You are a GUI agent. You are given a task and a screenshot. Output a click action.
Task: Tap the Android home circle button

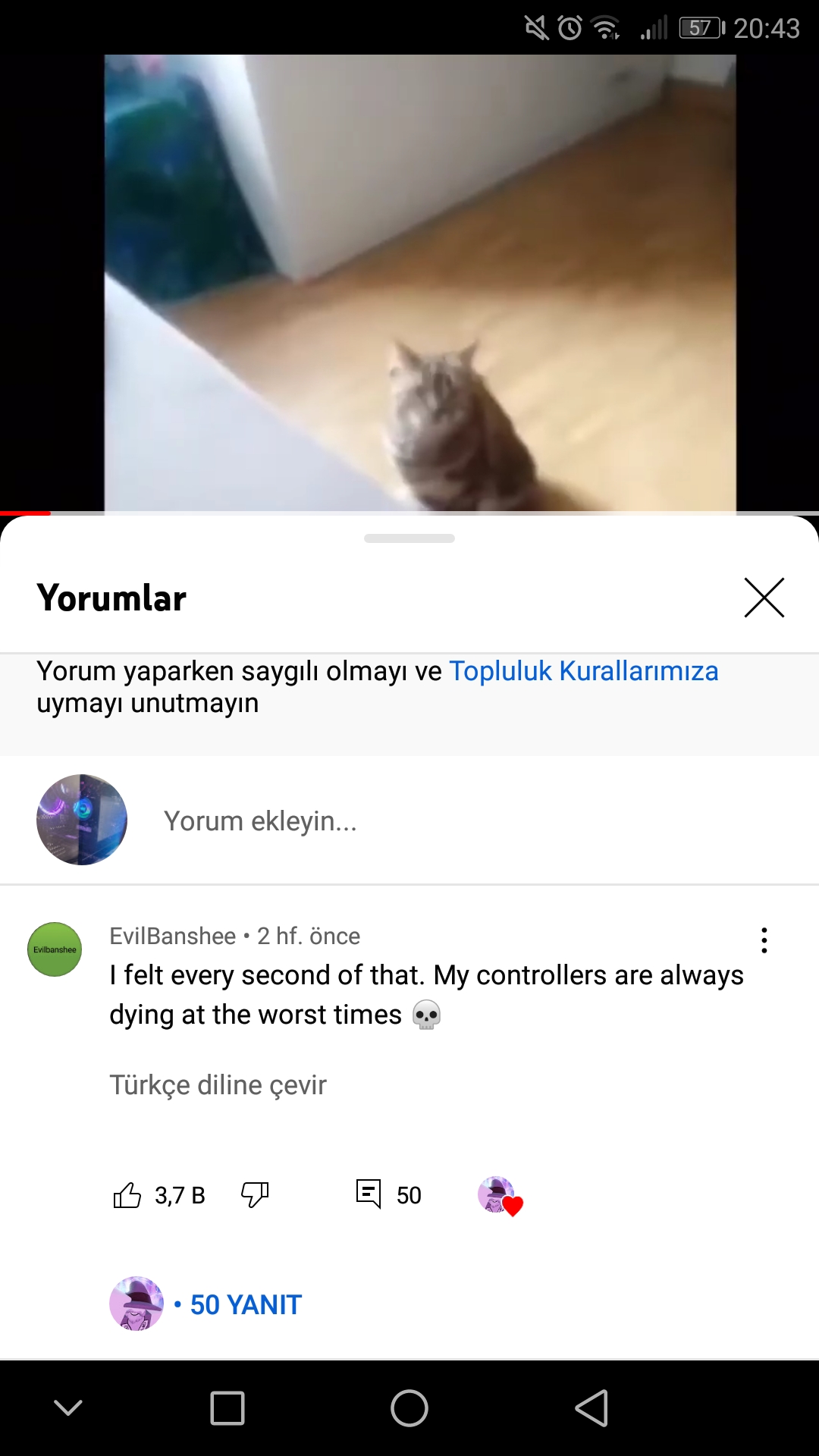pos(409,1408)
